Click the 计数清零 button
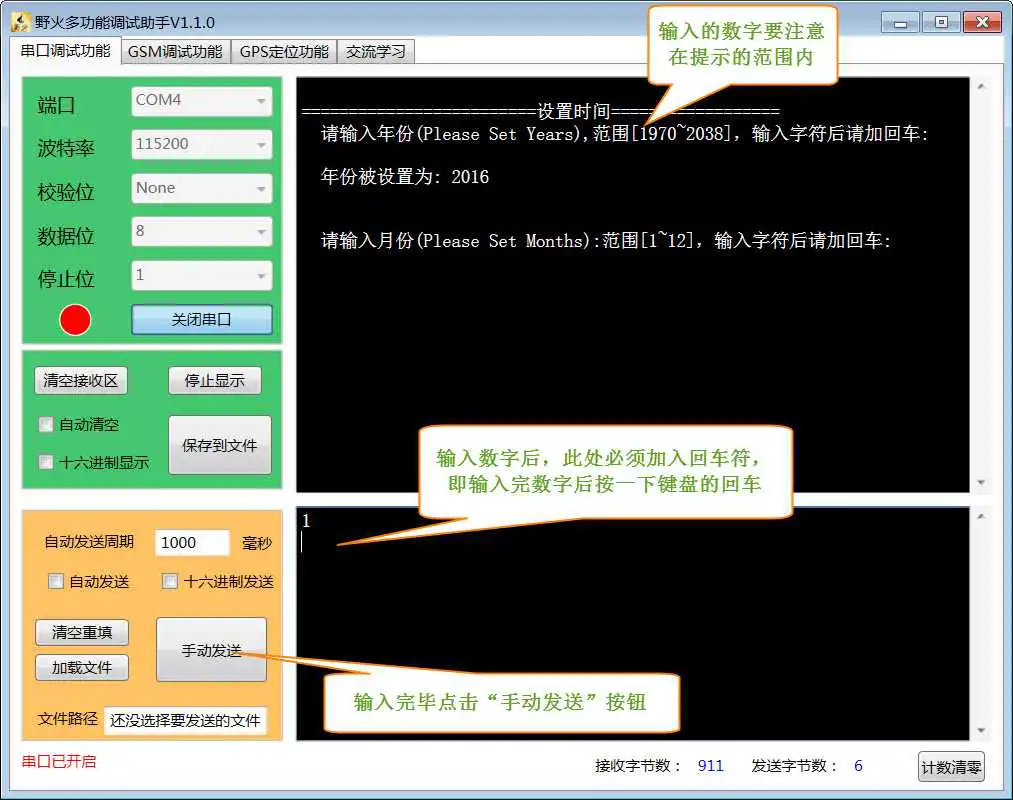The image size is (1013, 800). [951, 767]
